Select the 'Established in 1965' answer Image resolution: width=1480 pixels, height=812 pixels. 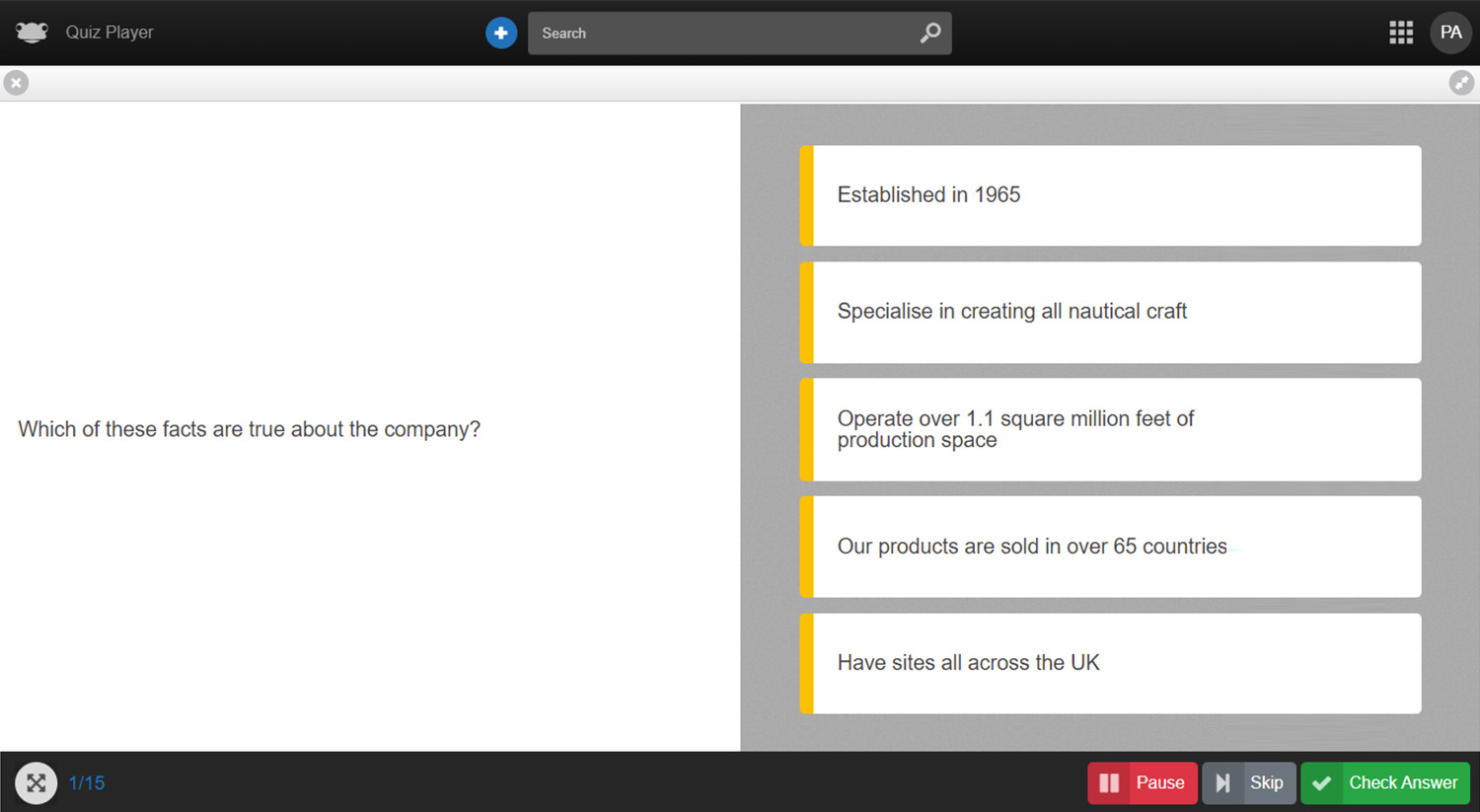[x=1110, y=194]
